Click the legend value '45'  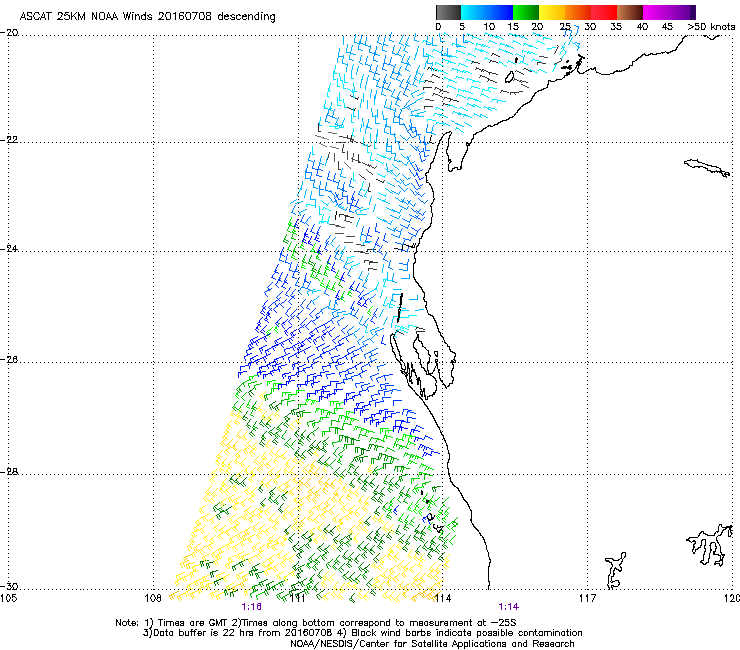[667, 27]
